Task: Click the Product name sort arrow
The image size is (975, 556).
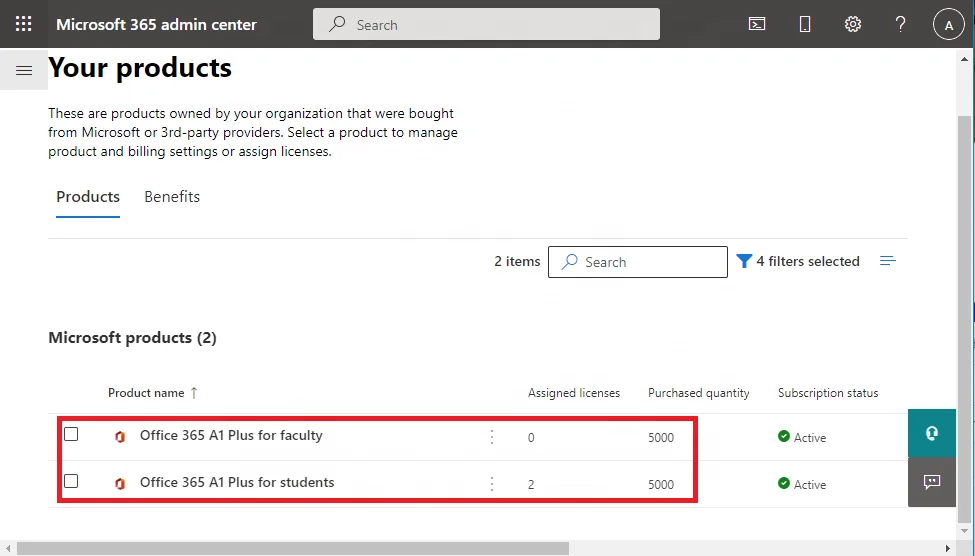Action: click(194, 392)
